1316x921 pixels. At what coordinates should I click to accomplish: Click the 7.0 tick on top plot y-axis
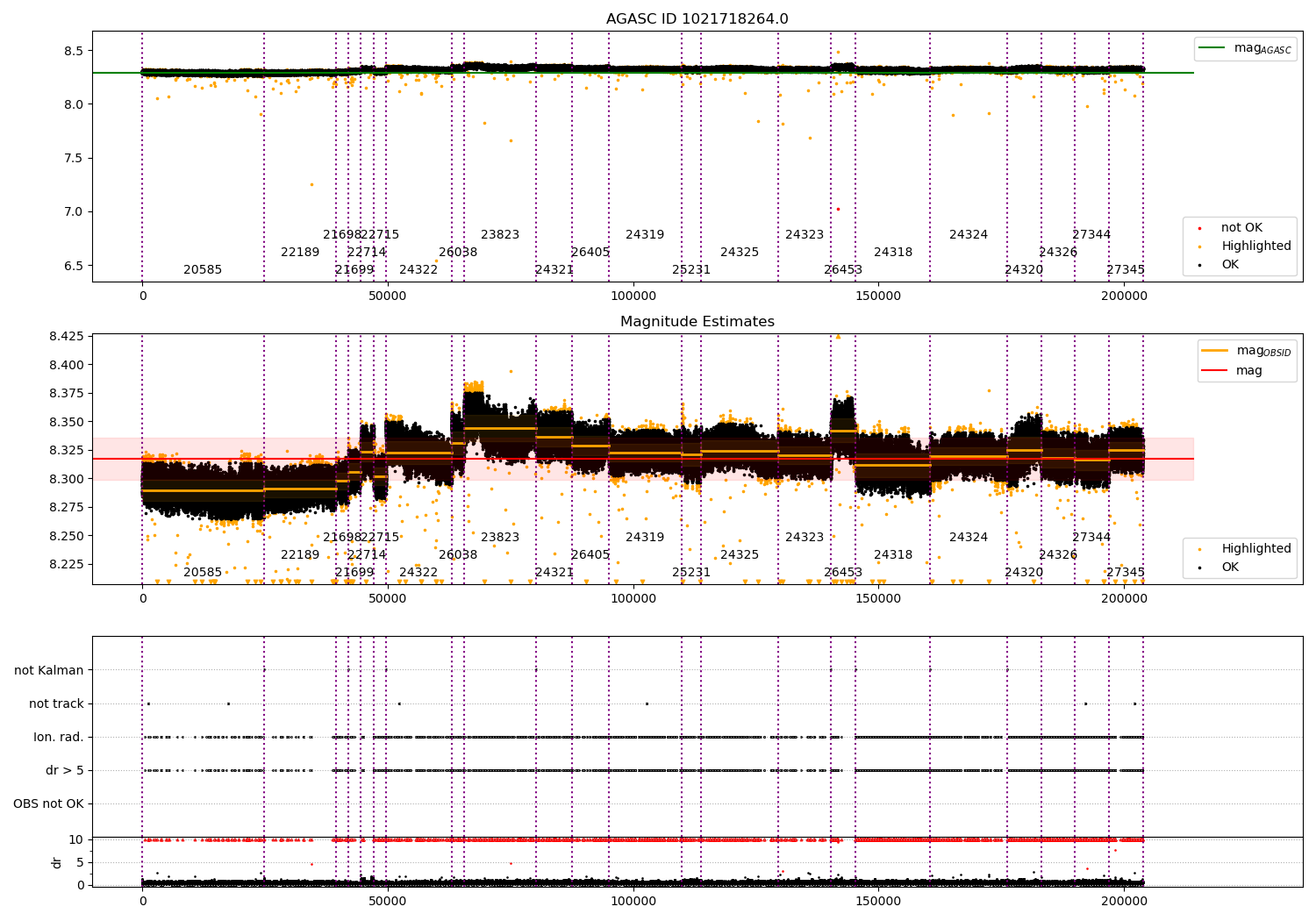coord(74,212)
